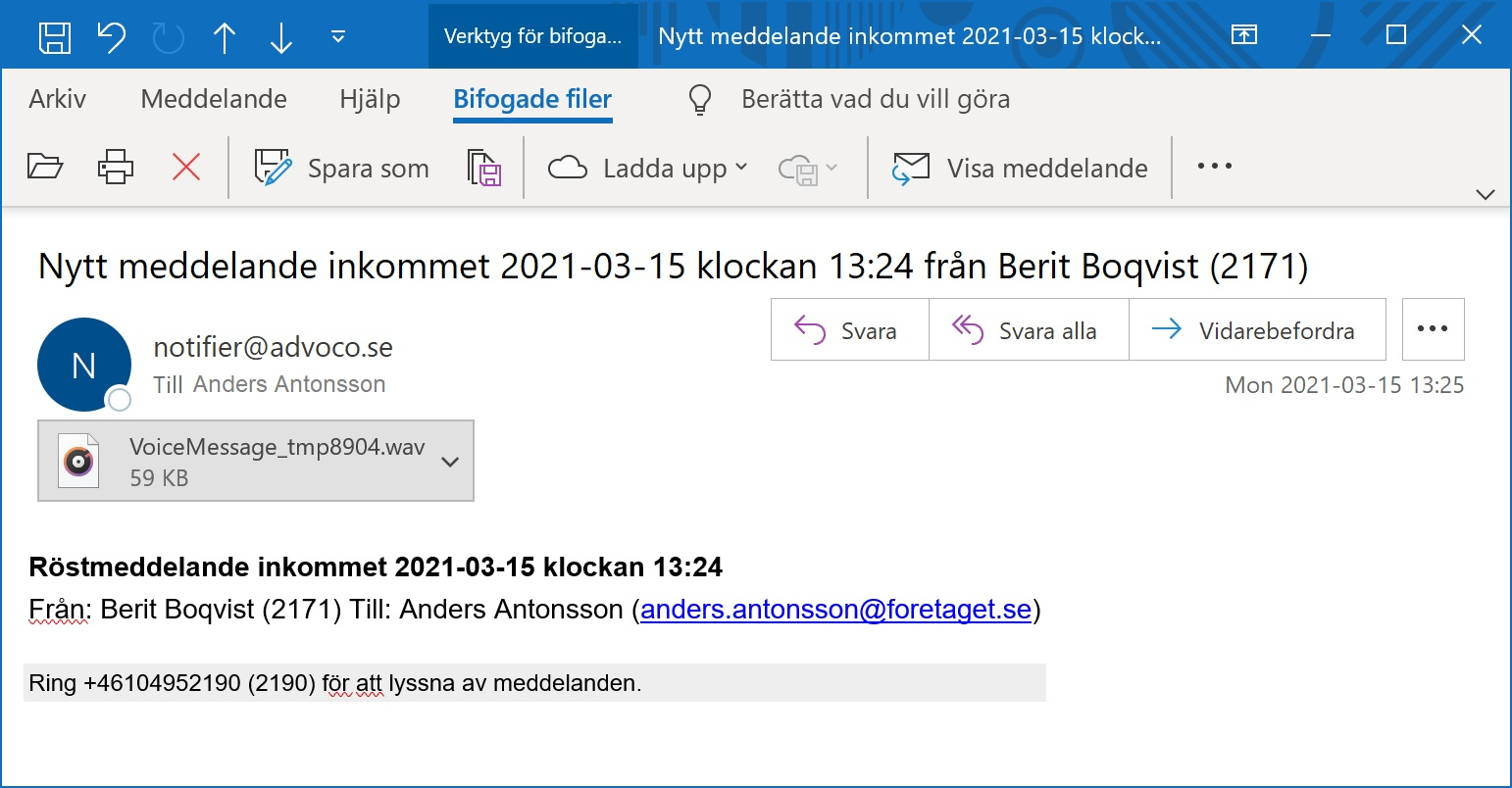Viewport: 1512px width, 788px height.
Task: Remove attachment with red X icon
Action: 186,168
